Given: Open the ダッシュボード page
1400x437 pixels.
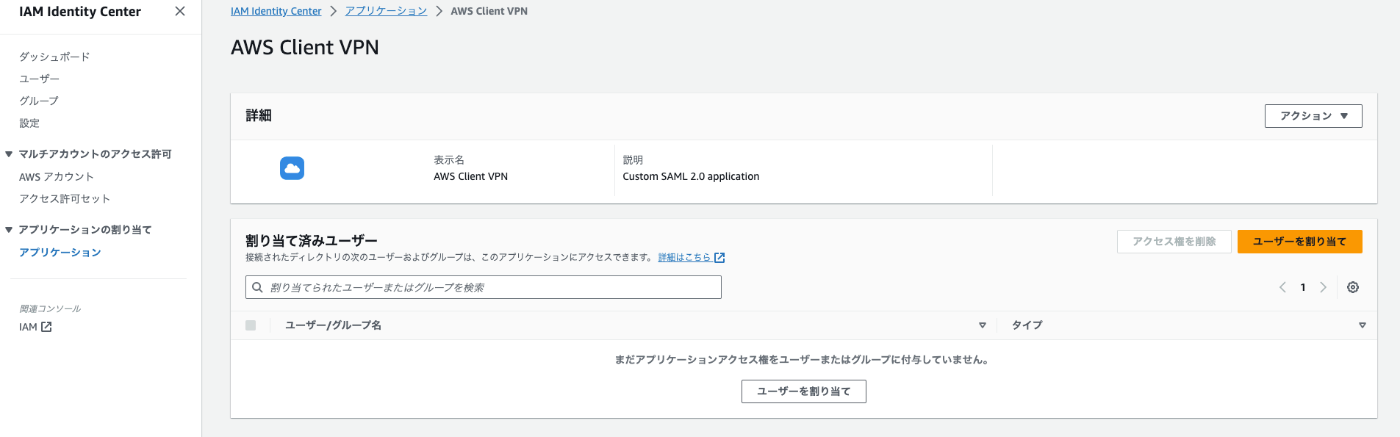Looking at the screenshot, I should point(55,57).
